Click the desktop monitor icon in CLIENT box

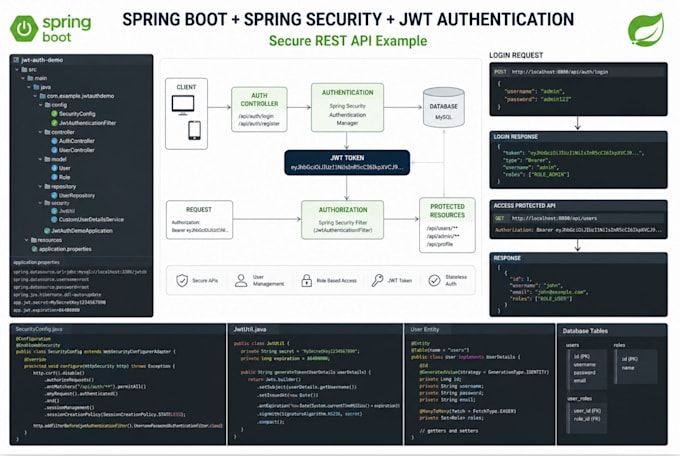(x=183, y=105)
